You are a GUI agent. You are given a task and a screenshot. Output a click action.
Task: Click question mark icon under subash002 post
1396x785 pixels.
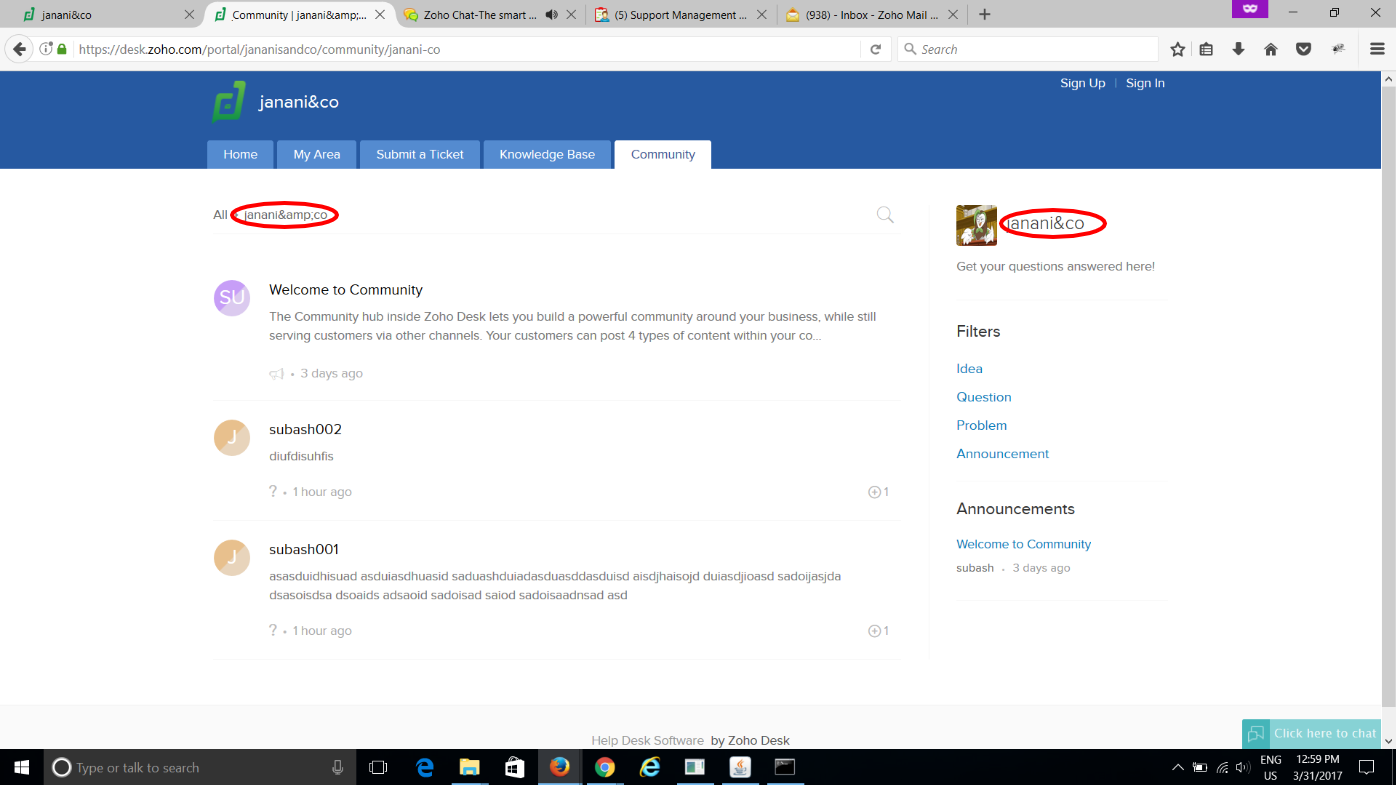(x=273, y=491)
